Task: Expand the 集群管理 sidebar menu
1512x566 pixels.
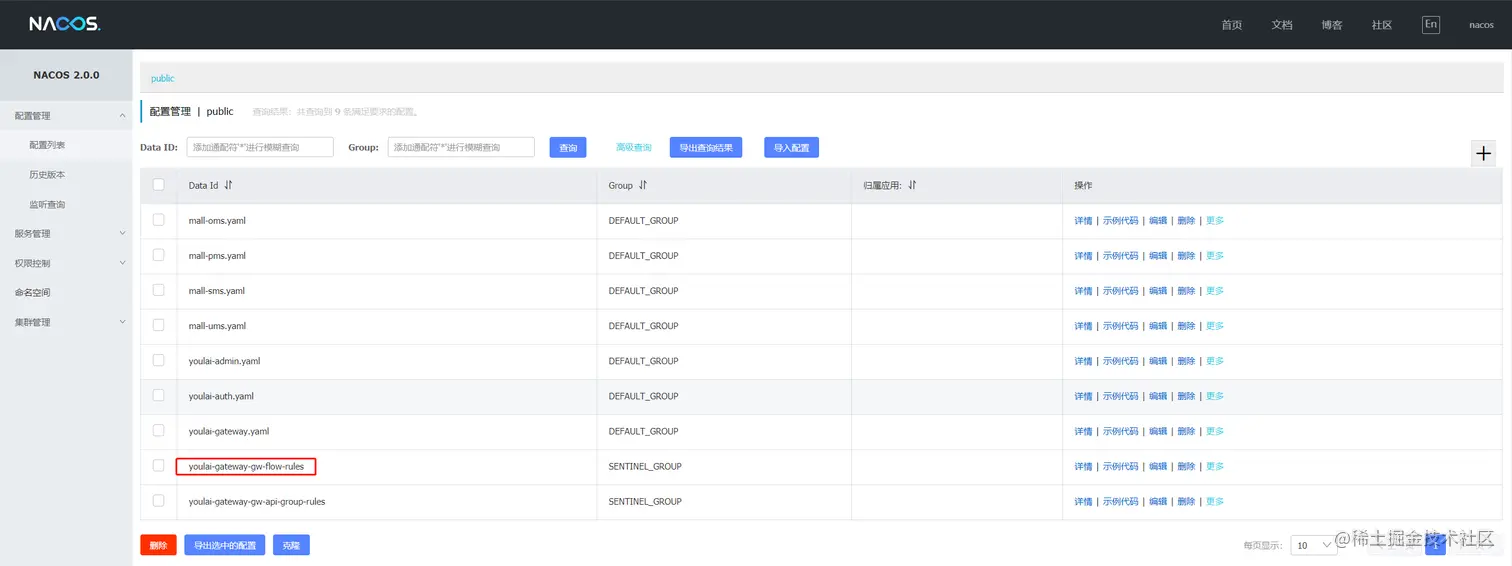Action: point(66,322)
